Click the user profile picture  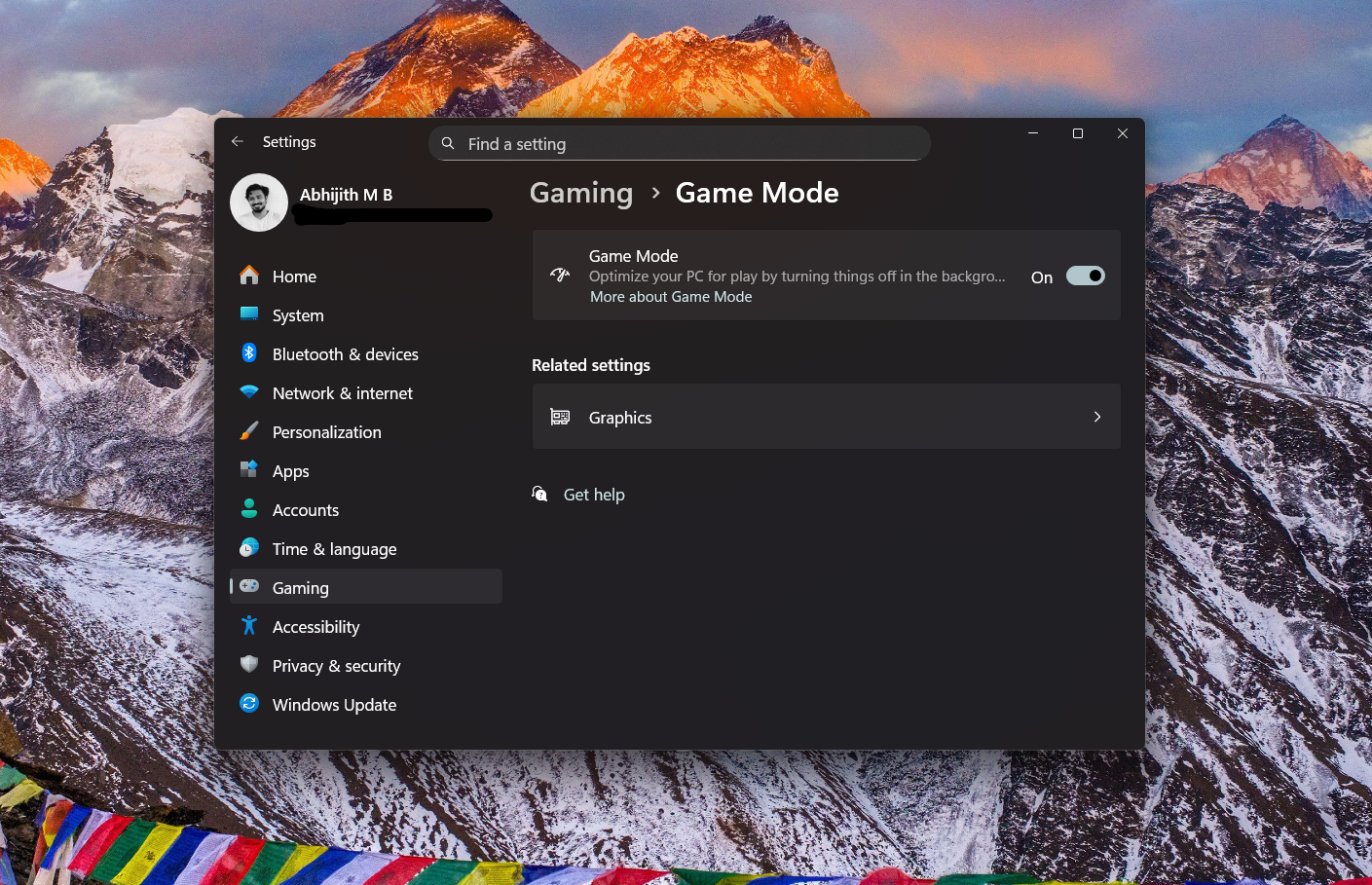coord(258,203)
